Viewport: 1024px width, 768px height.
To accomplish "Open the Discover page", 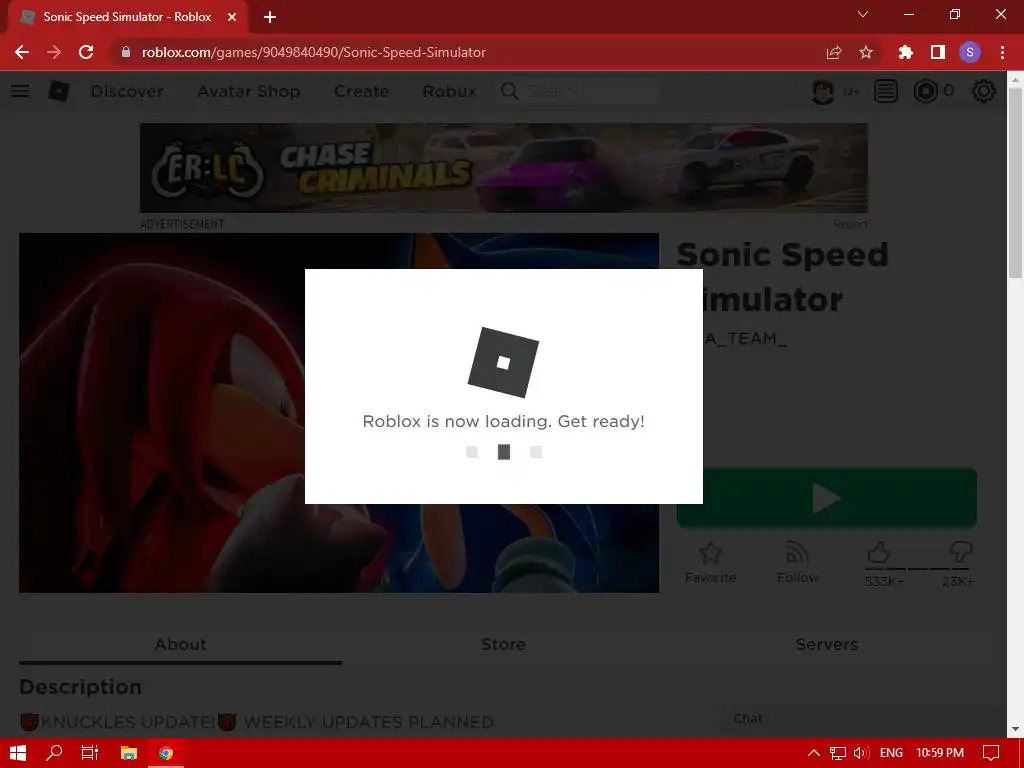I will coord(127,91).
